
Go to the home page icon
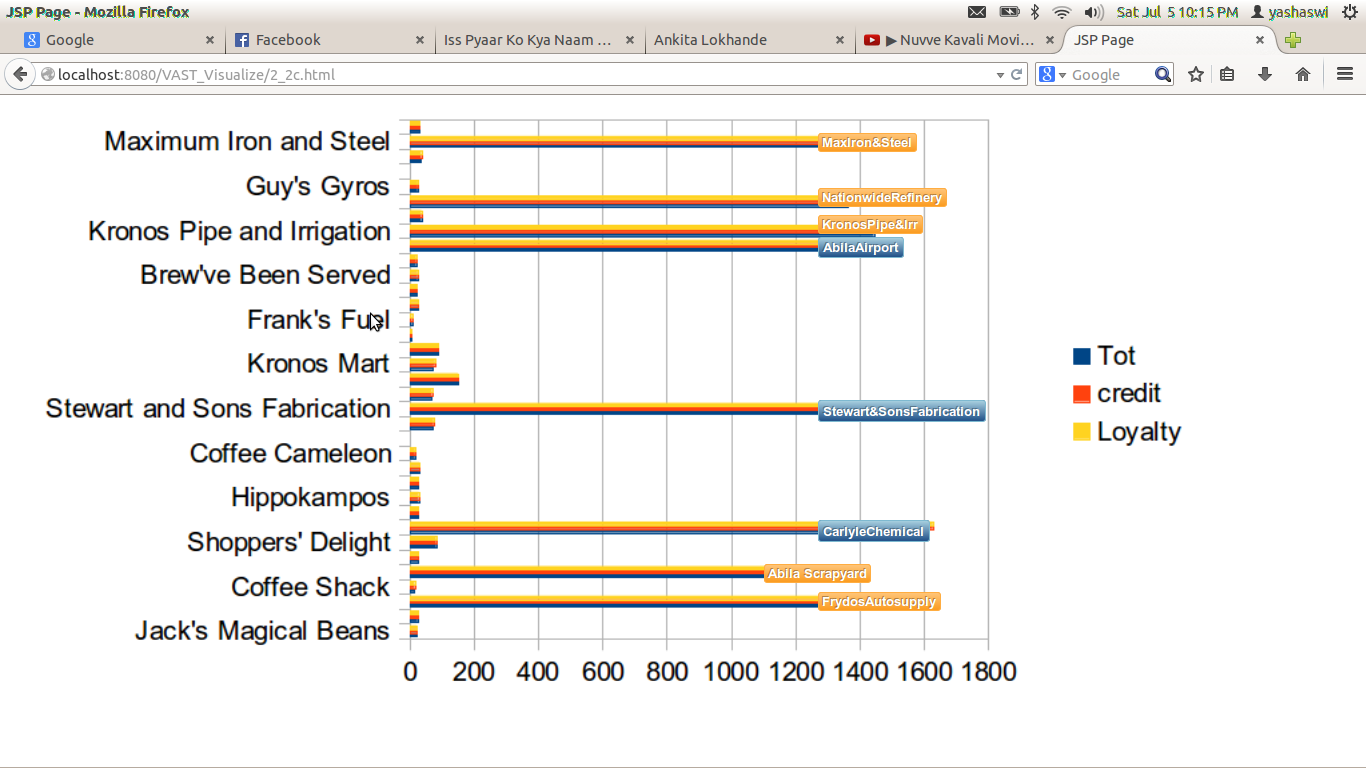coord(1302,74)
